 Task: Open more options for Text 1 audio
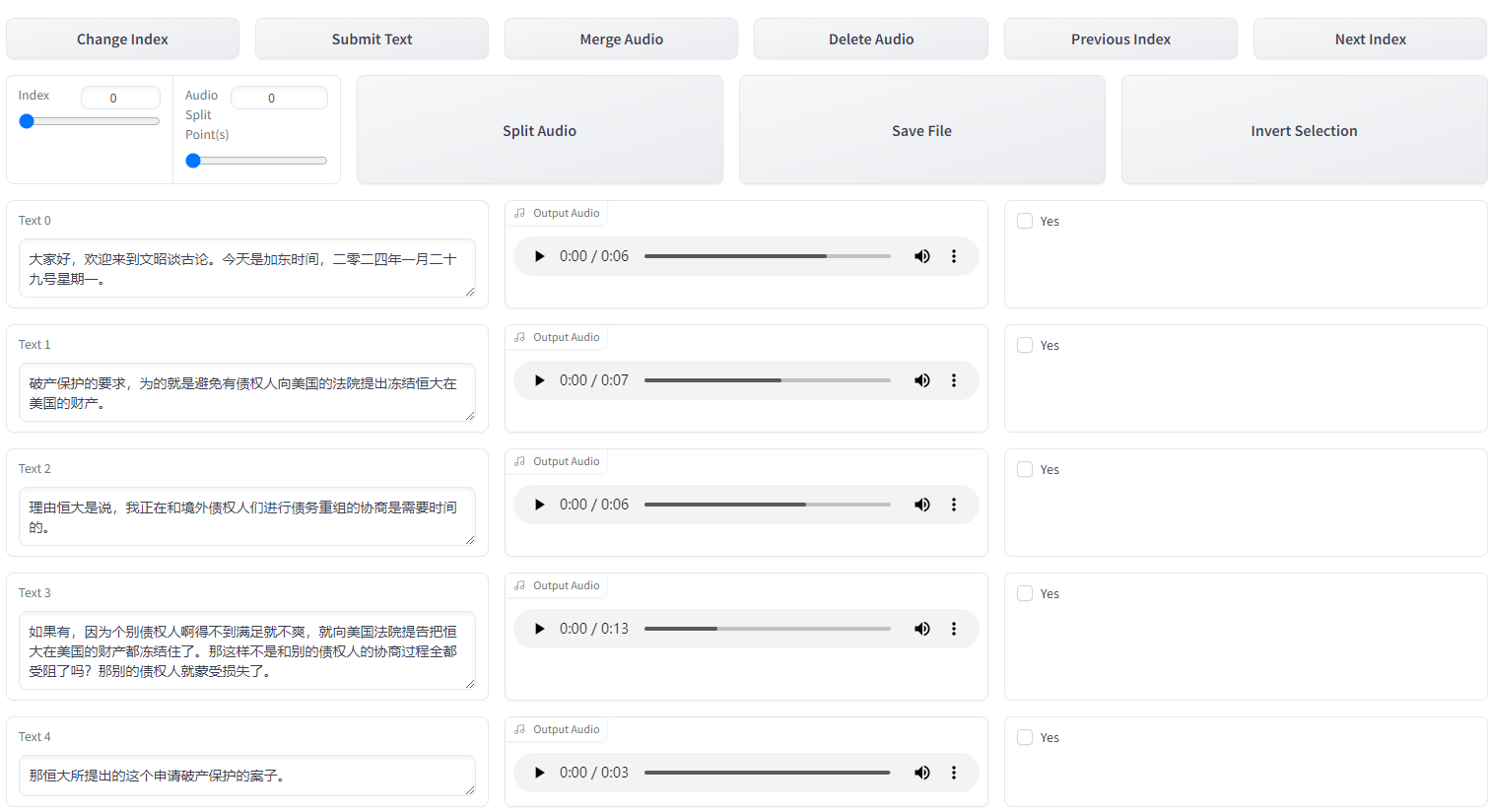pos(953,380)
